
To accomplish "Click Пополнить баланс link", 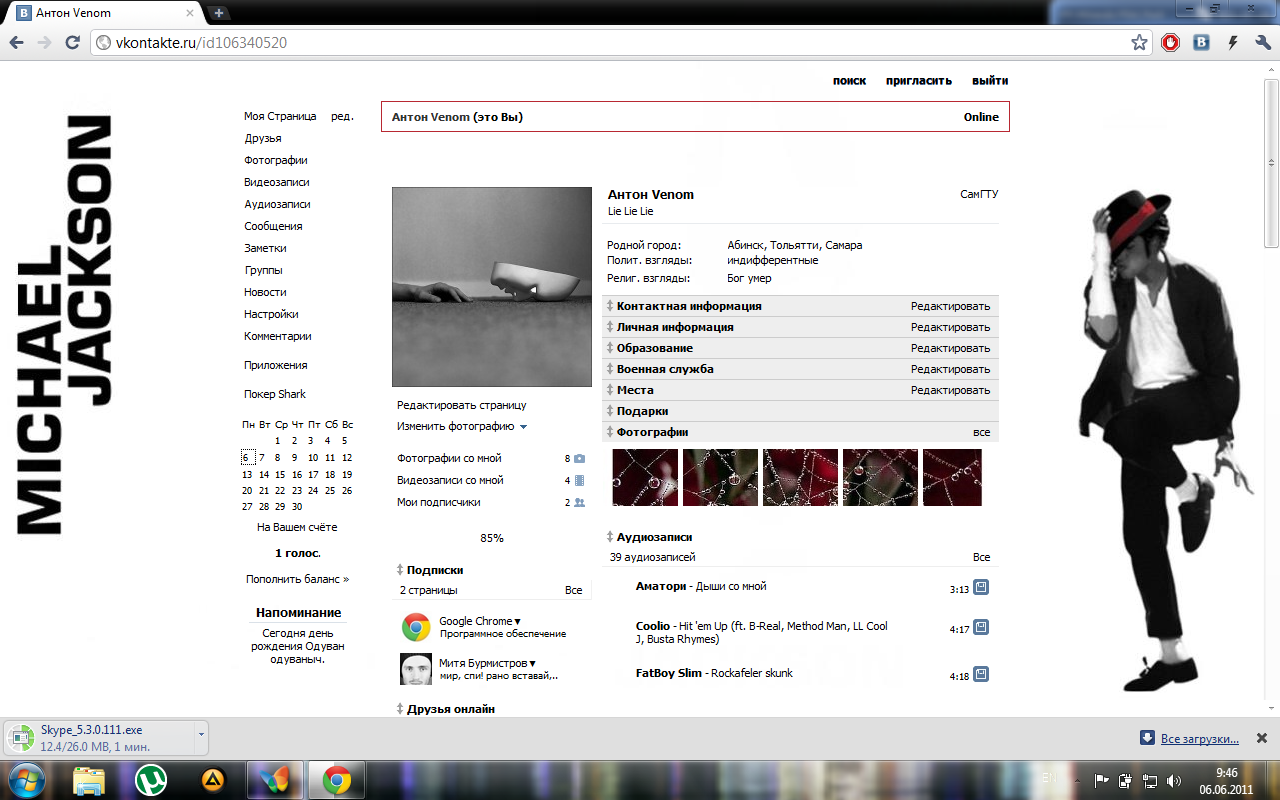I will tap(298, 579).
